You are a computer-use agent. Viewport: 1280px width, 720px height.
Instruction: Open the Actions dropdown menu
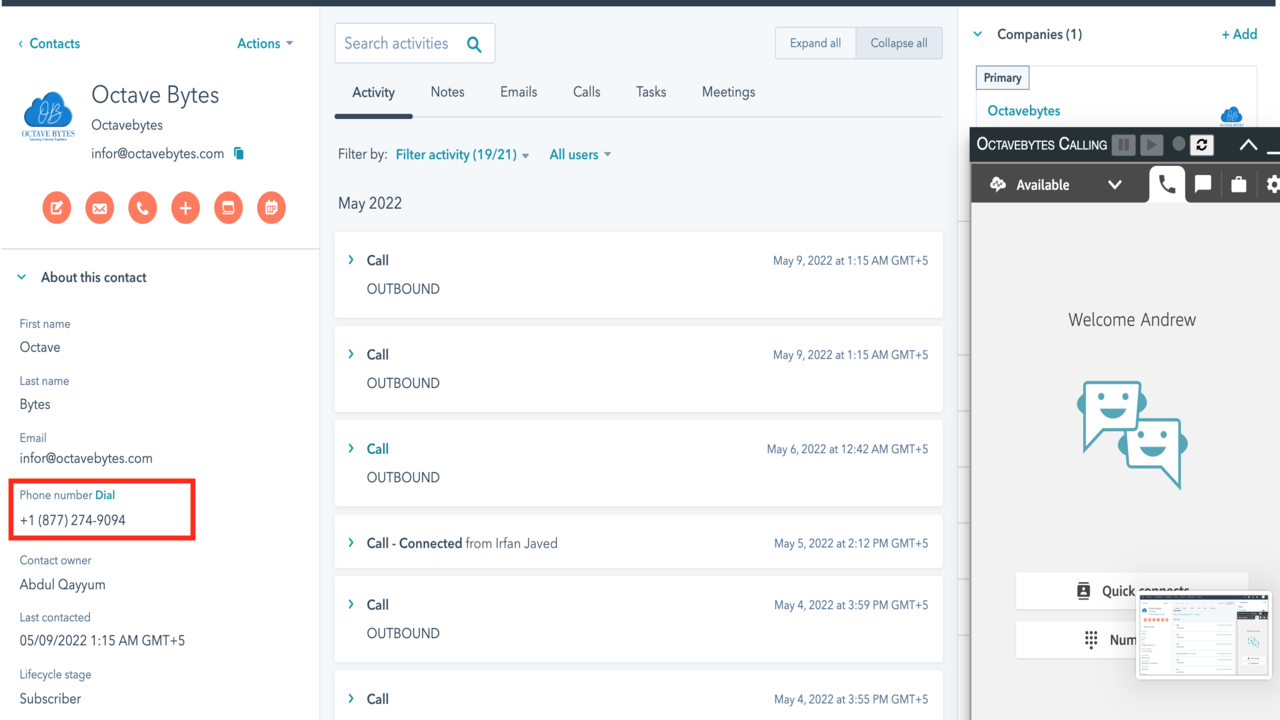click(x=265, y=43)
